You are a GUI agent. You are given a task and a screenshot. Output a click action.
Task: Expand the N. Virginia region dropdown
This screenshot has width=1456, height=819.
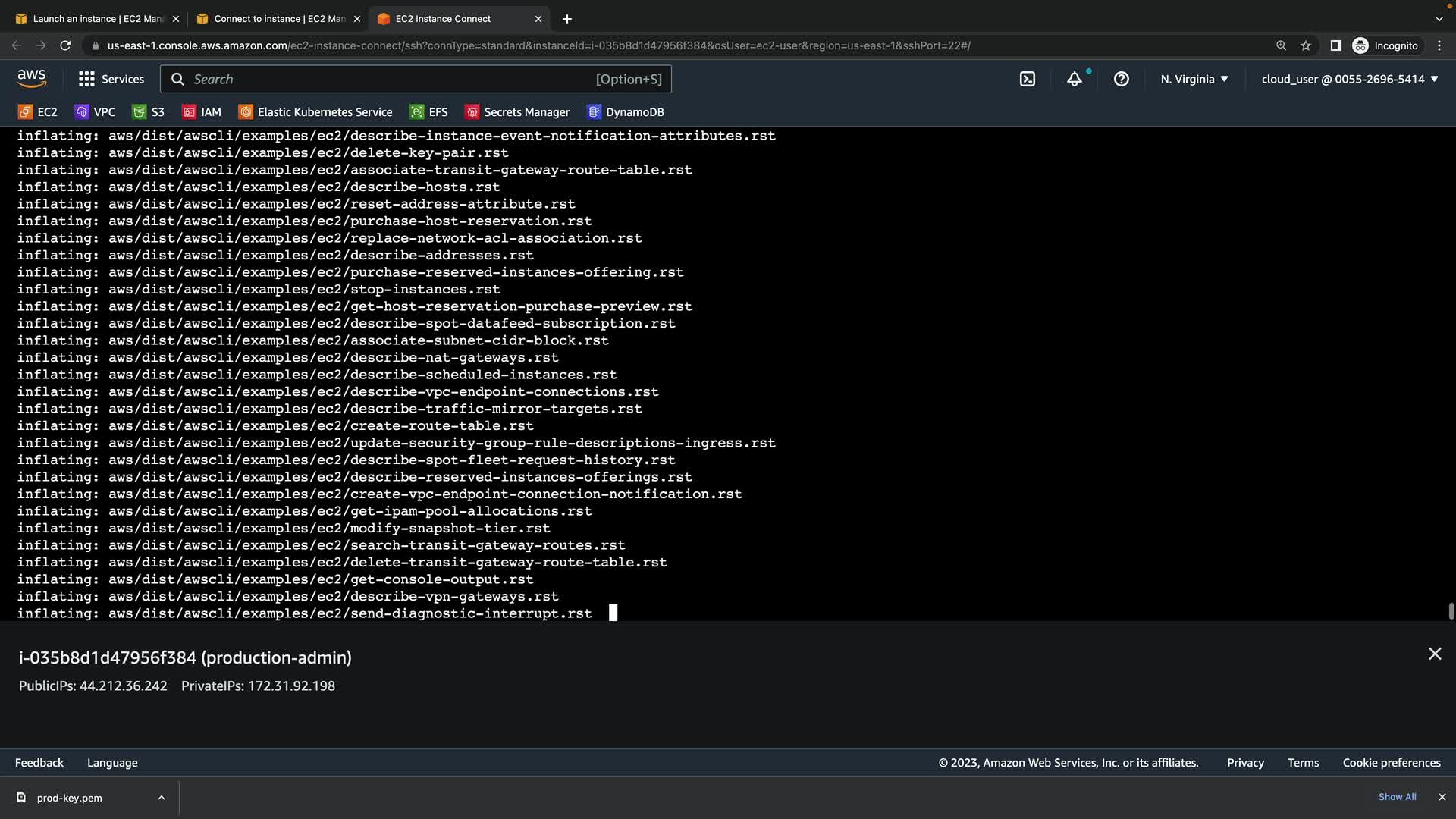(1194, 79)
